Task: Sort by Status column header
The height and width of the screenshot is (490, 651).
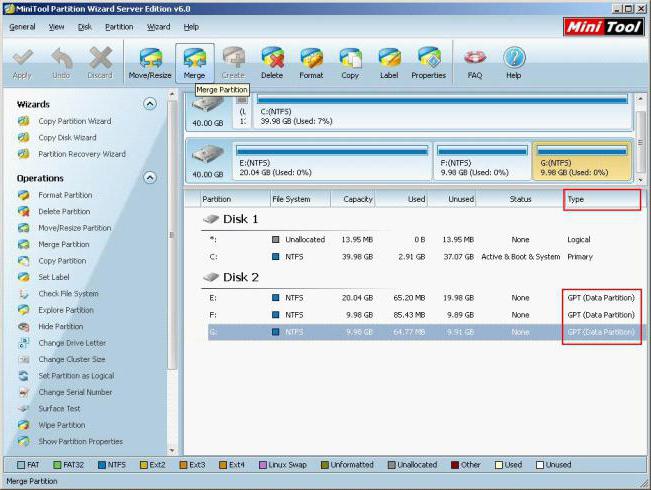Action: 520,199
